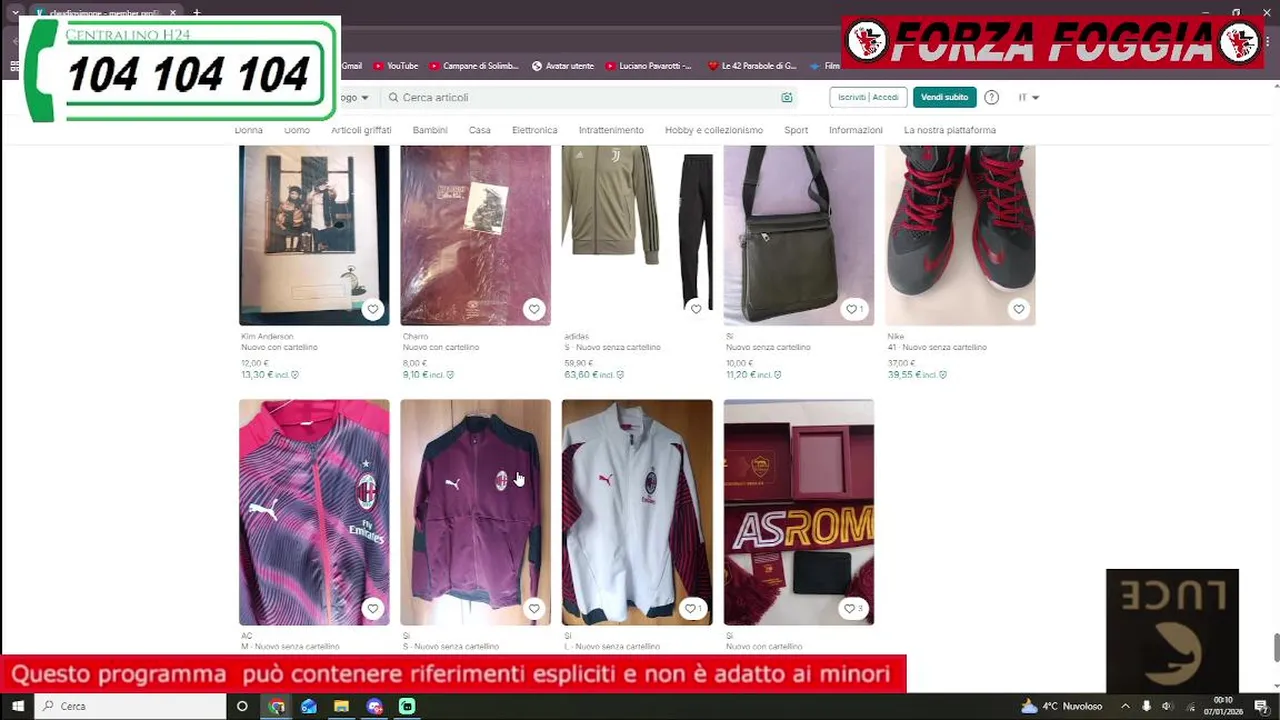The width and height of the screenshot is (1280, 720).
Task: Heart the pink AC Milan Puma jacket
Action: tap(373, 608)
